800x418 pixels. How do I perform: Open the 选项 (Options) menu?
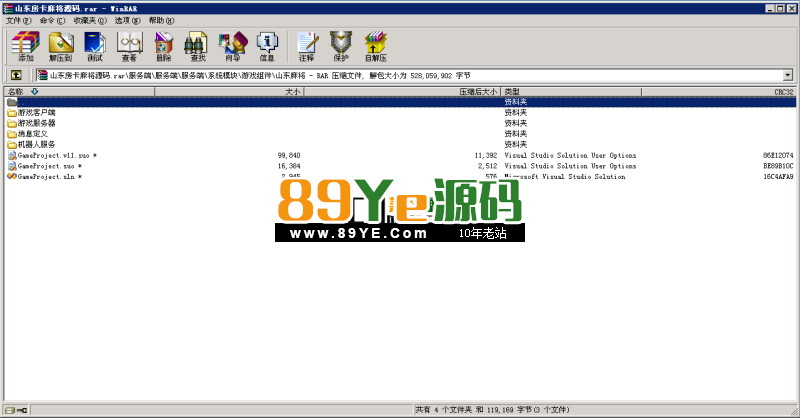point(128,20)
